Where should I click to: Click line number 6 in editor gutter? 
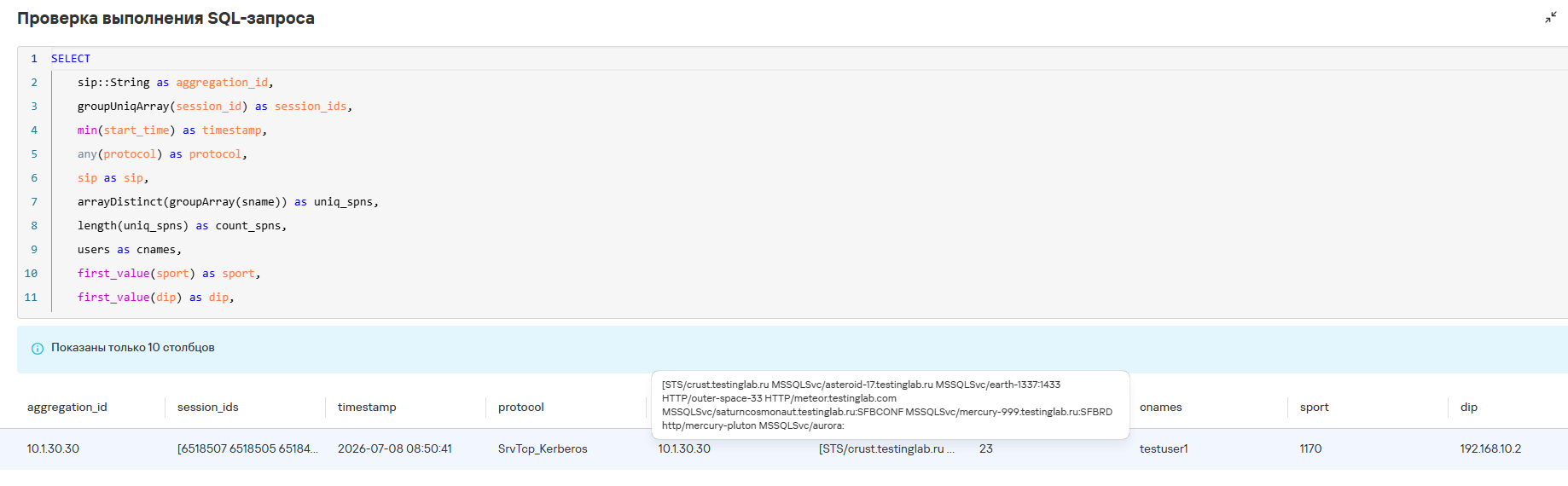[34, 178]
